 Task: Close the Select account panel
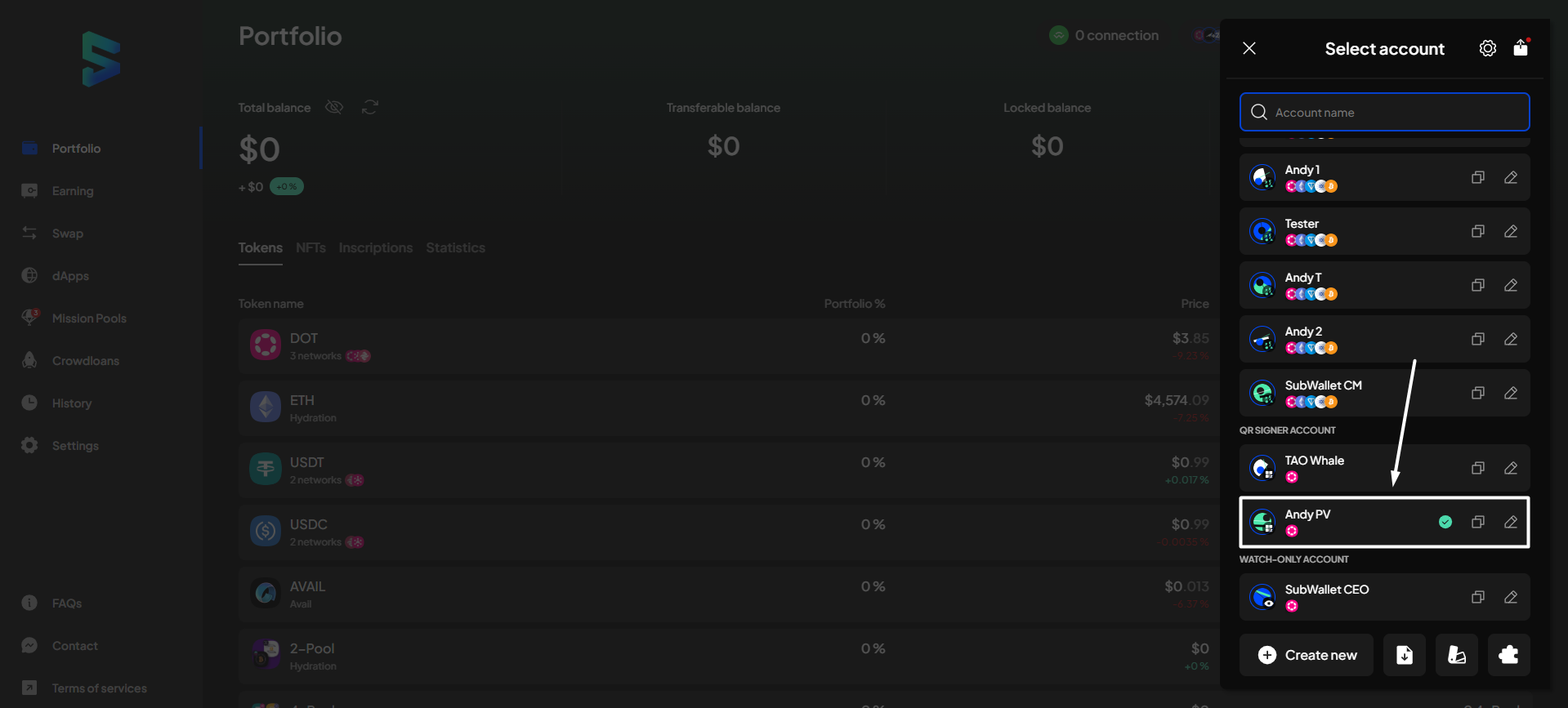[x=1249, y=49]
